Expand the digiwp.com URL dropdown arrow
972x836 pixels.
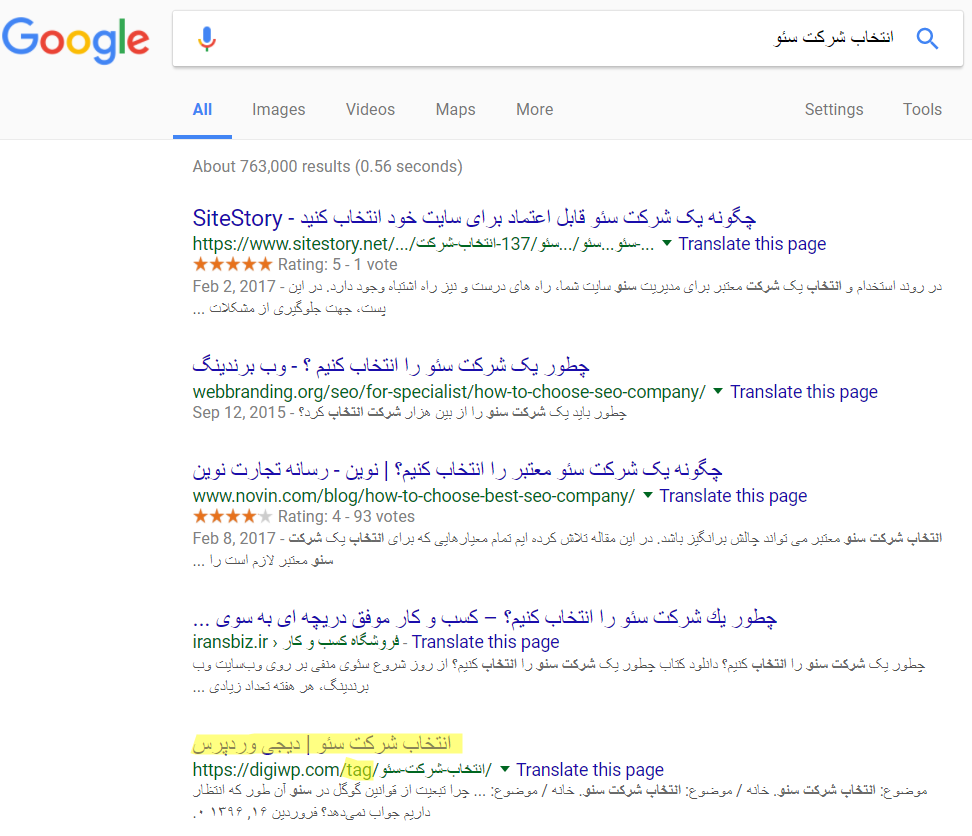coord(505,769)
